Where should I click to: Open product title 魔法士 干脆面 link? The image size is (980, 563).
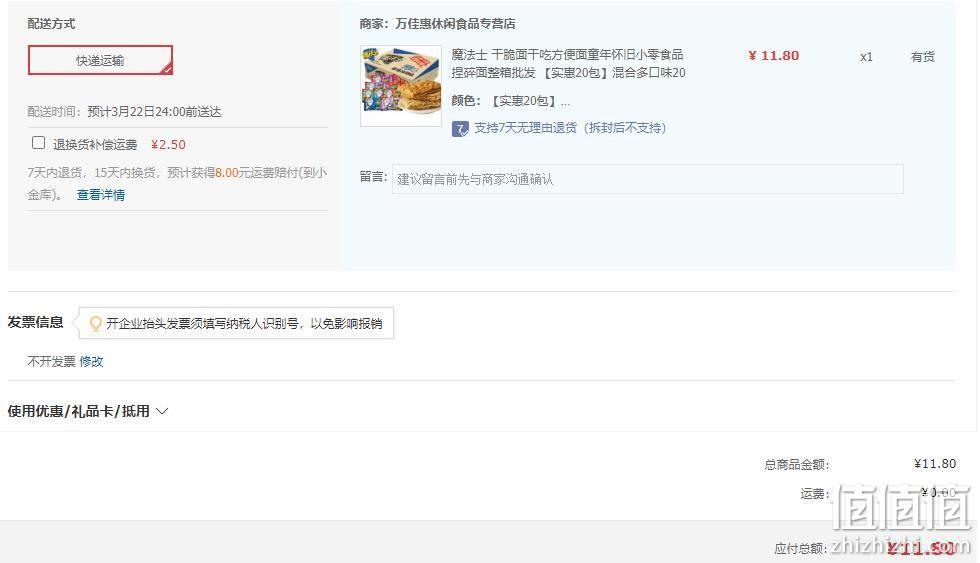(568, 64)
